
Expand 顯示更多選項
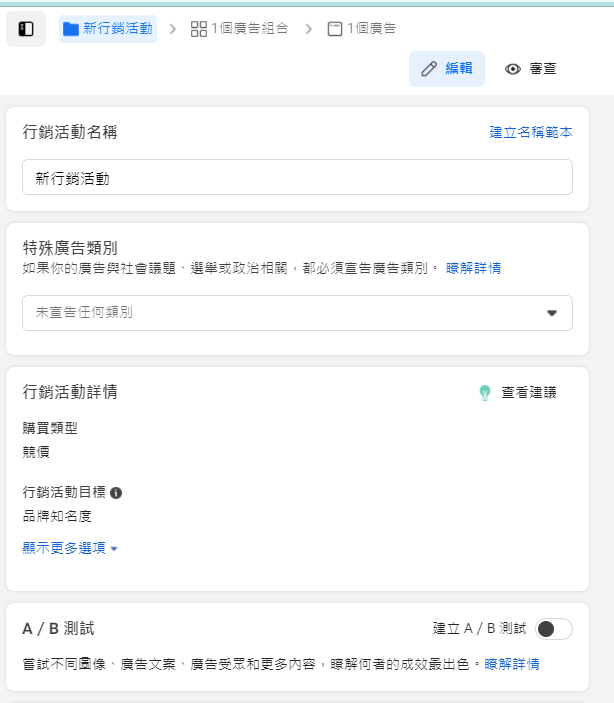[x=70, y=548]
